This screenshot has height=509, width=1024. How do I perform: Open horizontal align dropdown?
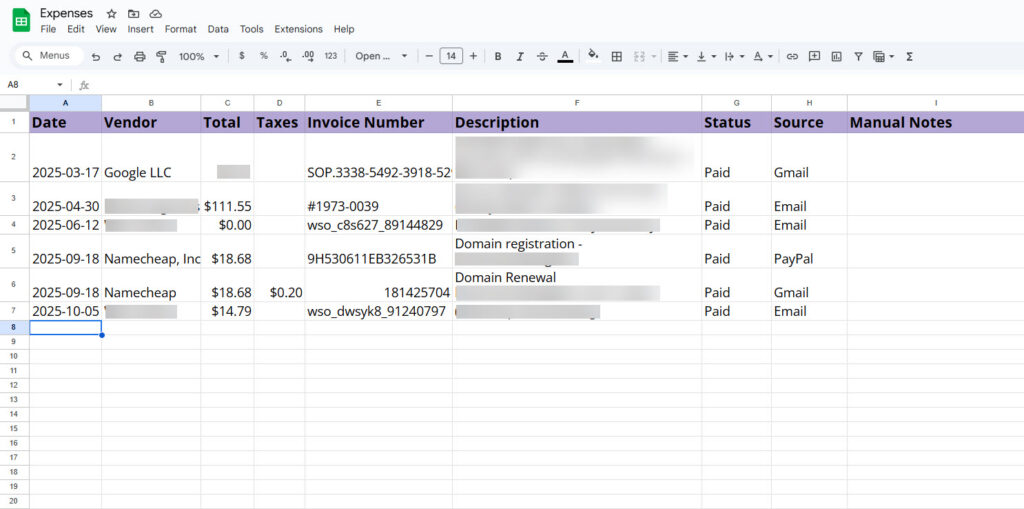[678, 57]
